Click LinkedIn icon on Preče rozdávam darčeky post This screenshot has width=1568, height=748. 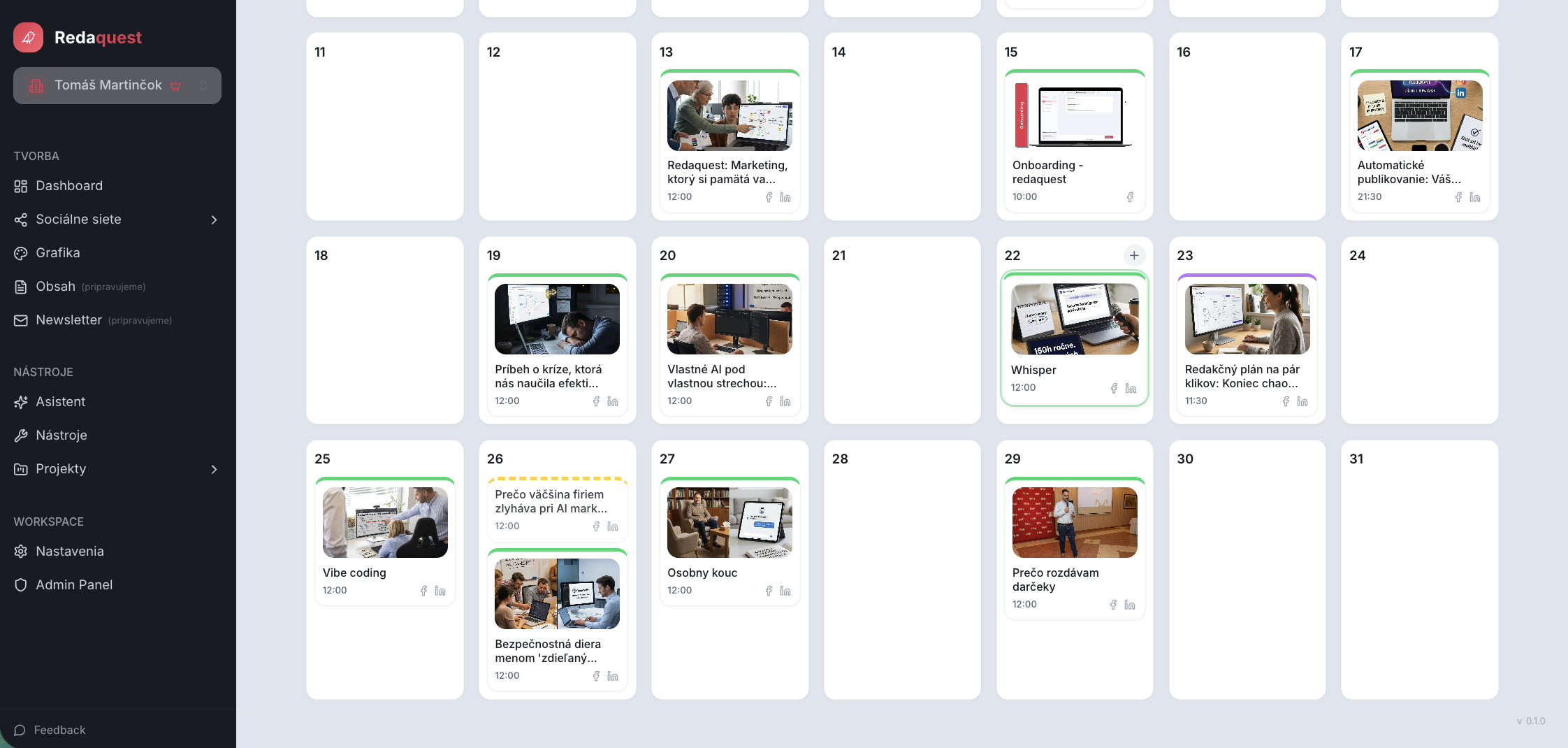tap(1130, 605)
